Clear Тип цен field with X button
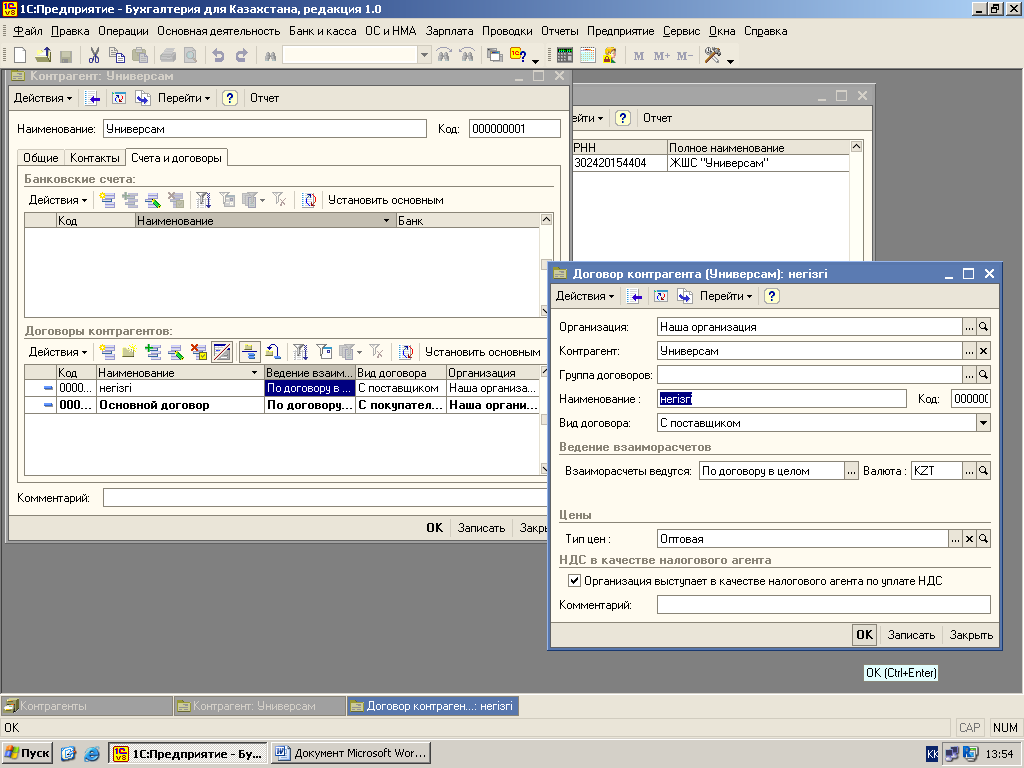Image resolution: width=1024 pixels, height=768 pixels. [969, 539]
